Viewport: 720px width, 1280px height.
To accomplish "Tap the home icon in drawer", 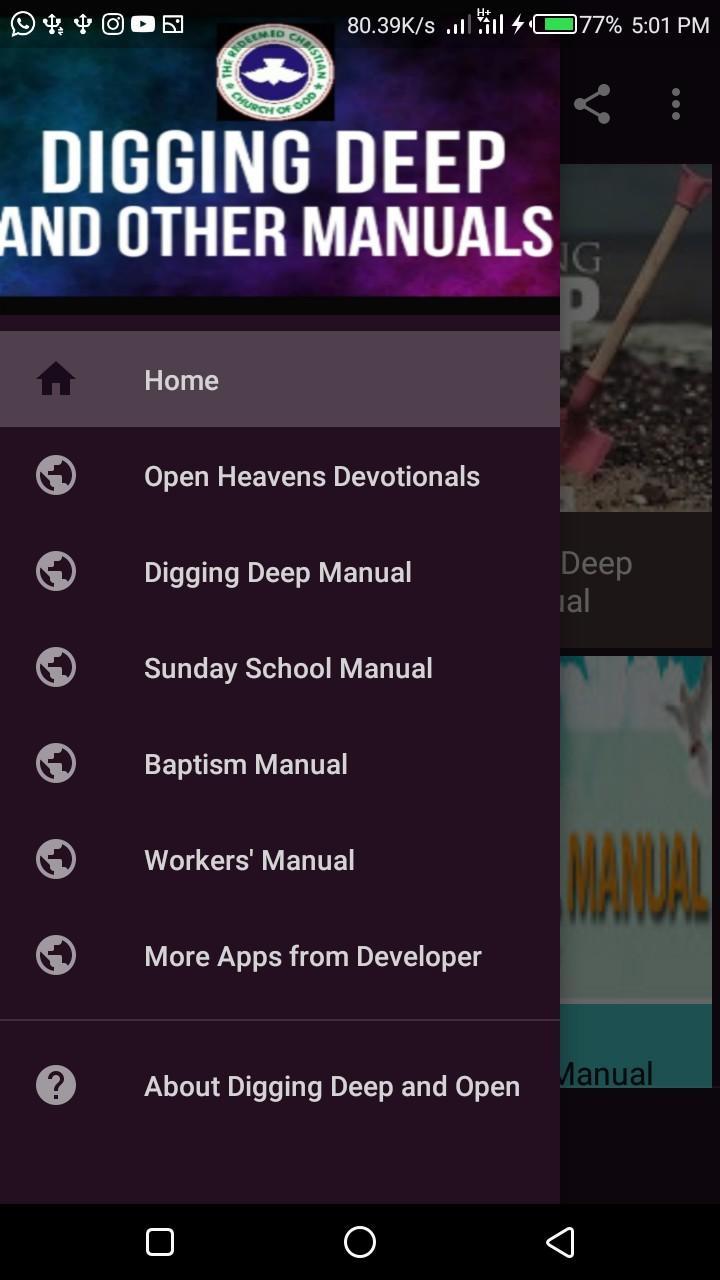I will [56, 379].
